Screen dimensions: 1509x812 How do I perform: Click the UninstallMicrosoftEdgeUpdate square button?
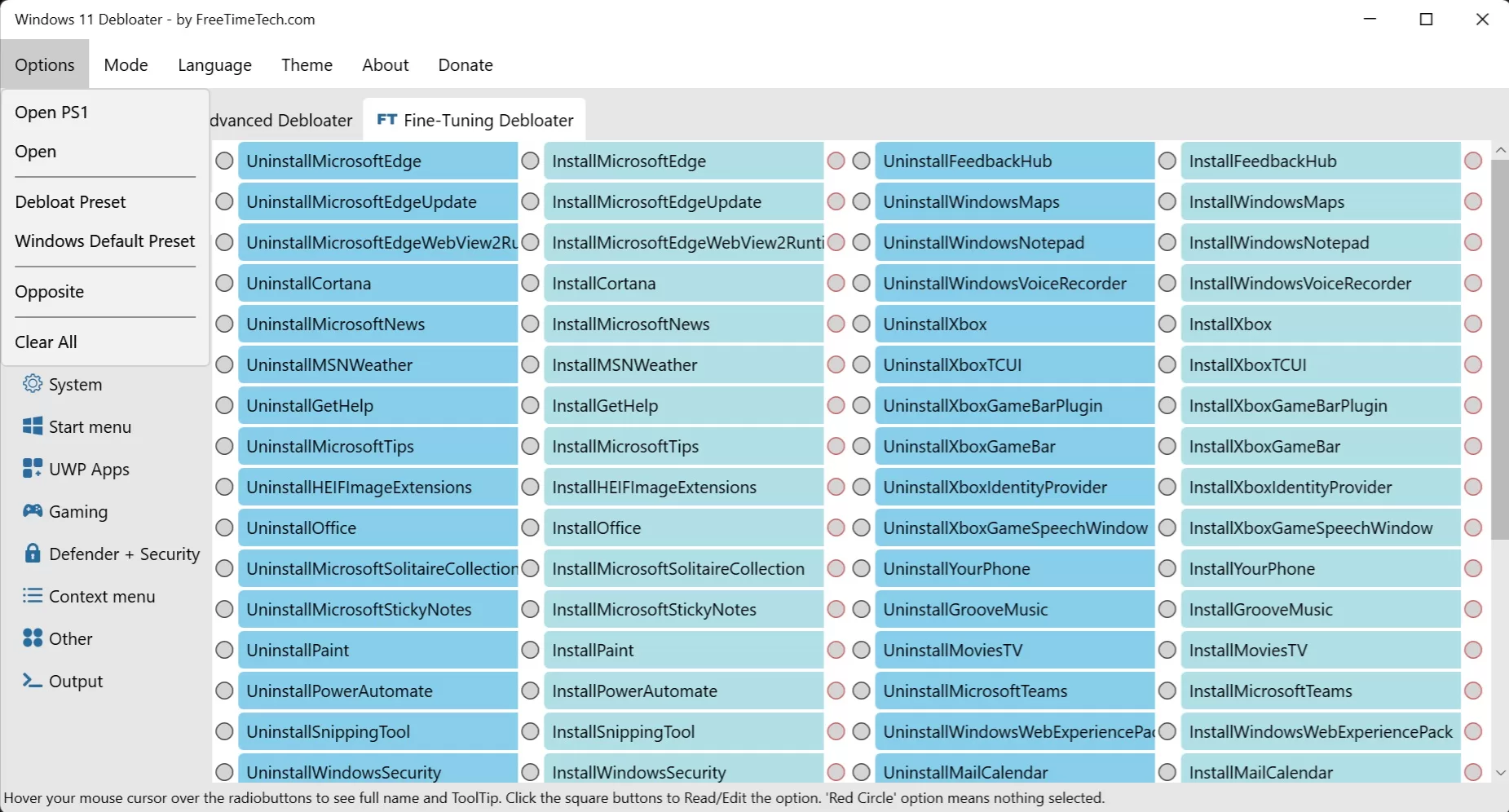tap(377, 201)
